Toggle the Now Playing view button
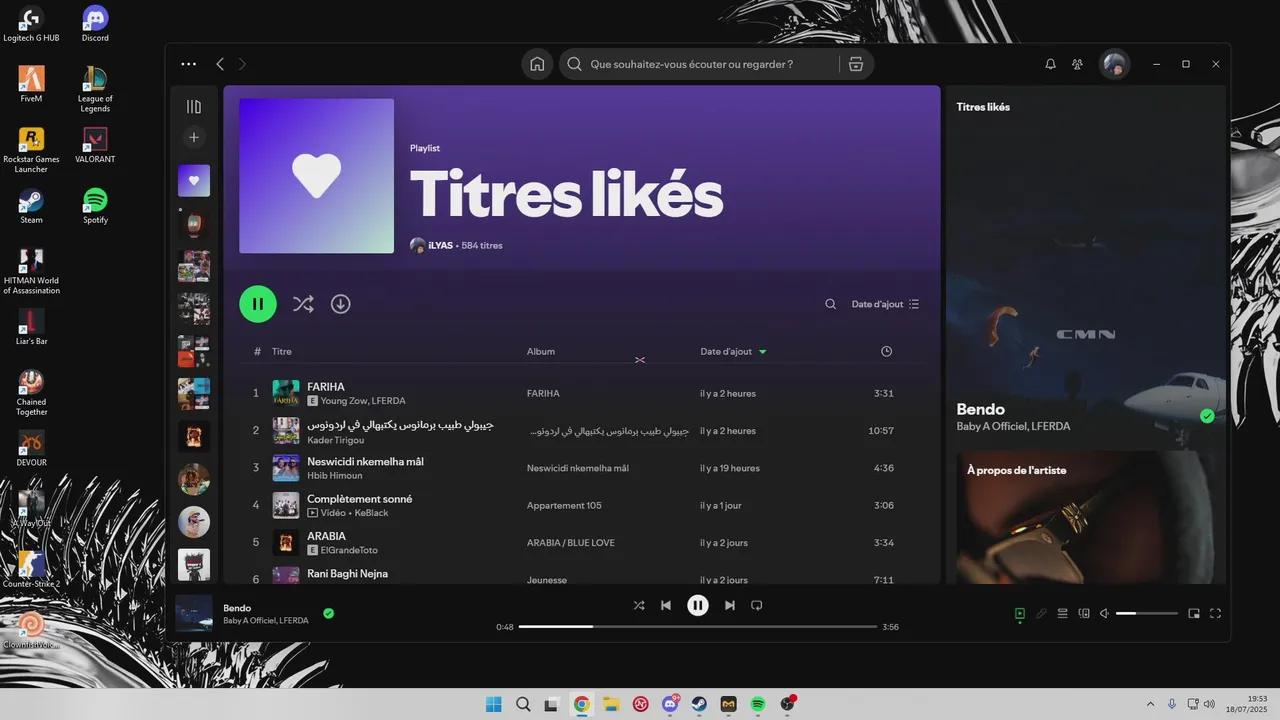The height and width of the screenshot is (720, 1280). [1019, 613]
